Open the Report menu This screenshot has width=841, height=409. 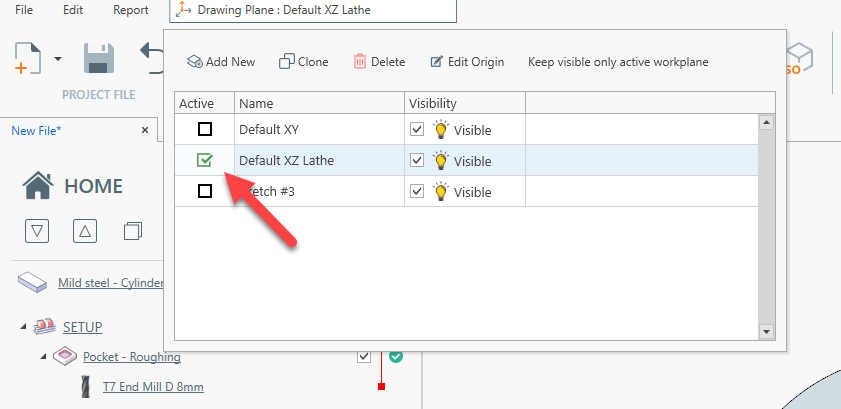(130, 10)
